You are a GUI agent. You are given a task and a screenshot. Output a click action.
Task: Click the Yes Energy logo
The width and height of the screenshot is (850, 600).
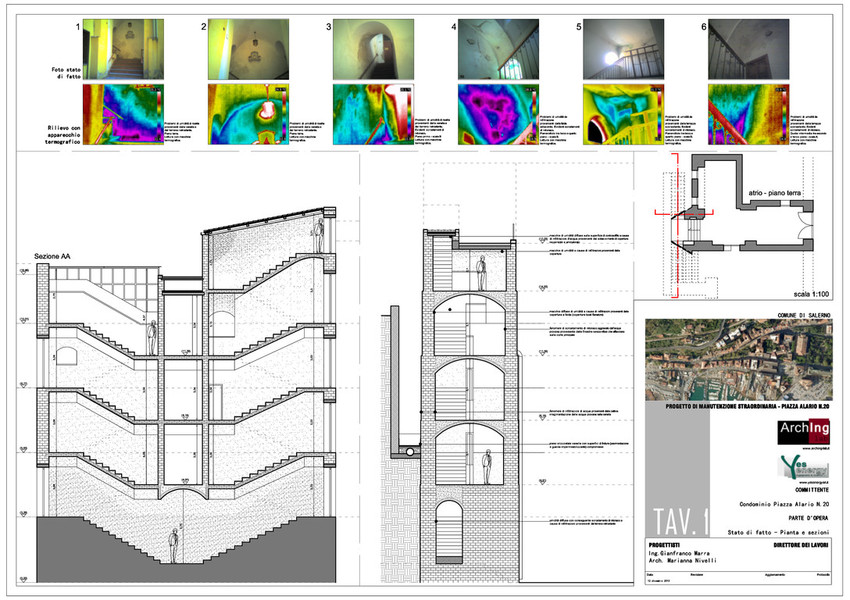802,466
